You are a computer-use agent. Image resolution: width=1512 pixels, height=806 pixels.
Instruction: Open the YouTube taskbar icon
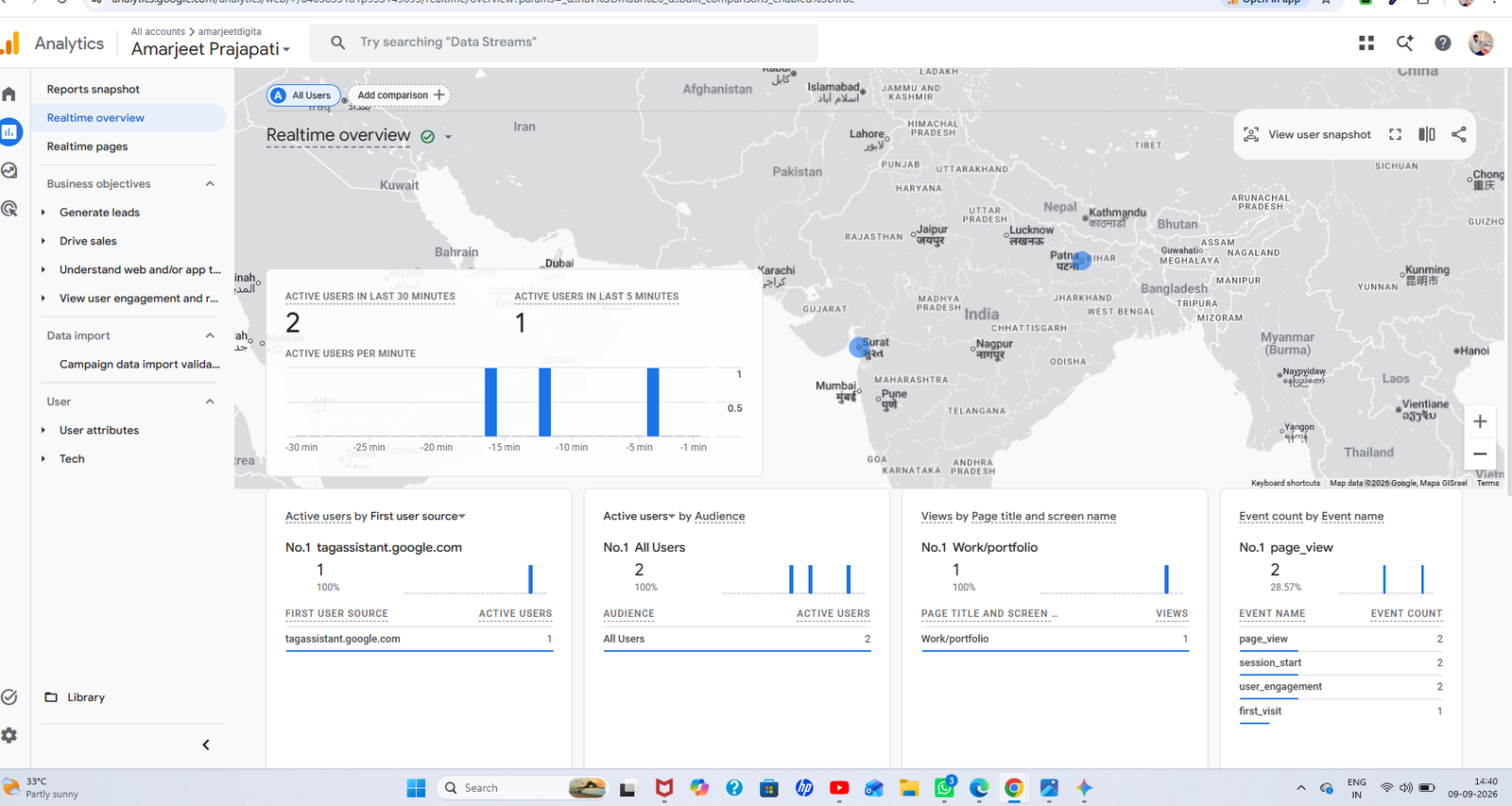[x=839, y=788]
